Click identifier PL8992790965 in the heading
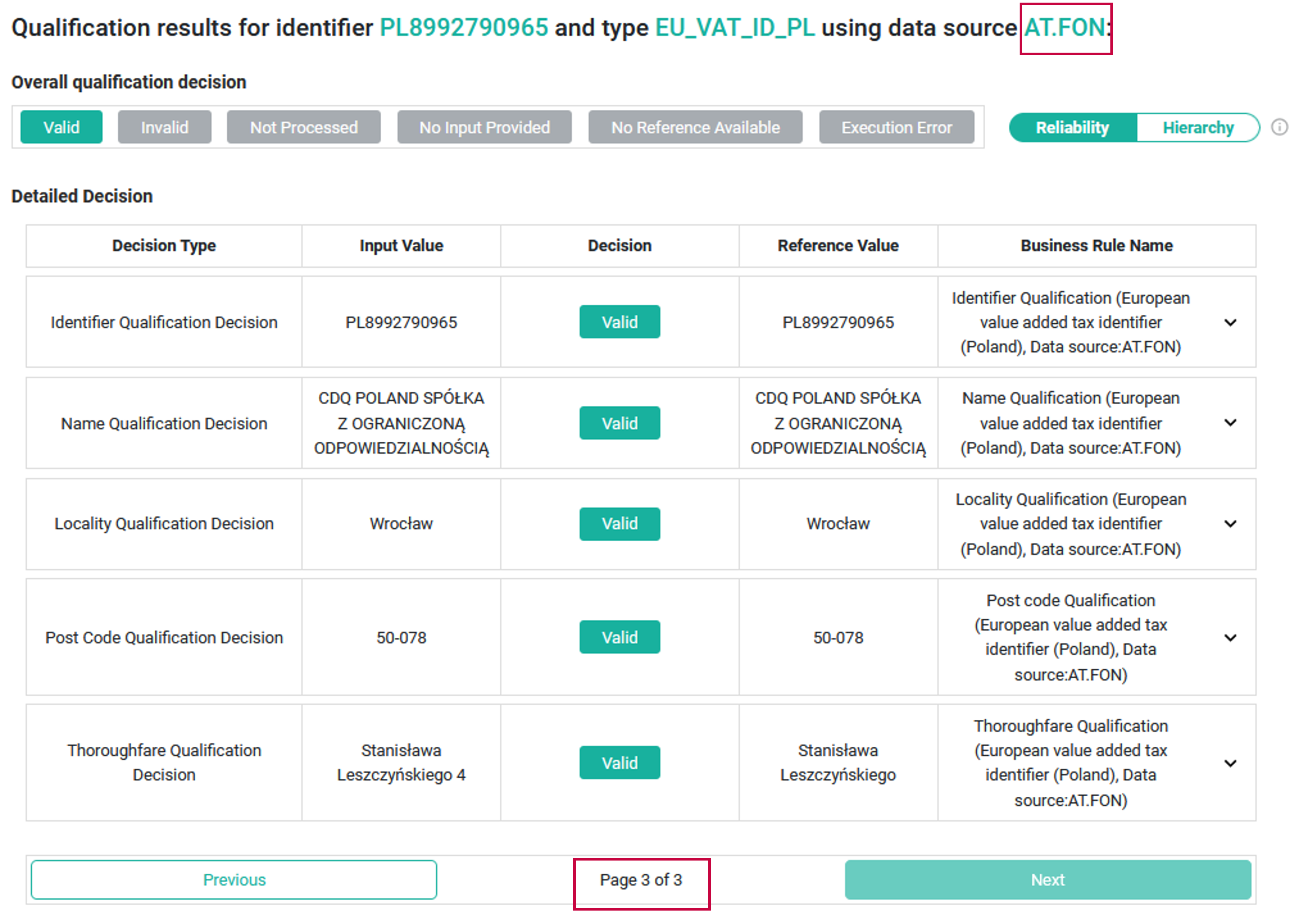Viewport: 1299px width, 924px height. (464, 27)
